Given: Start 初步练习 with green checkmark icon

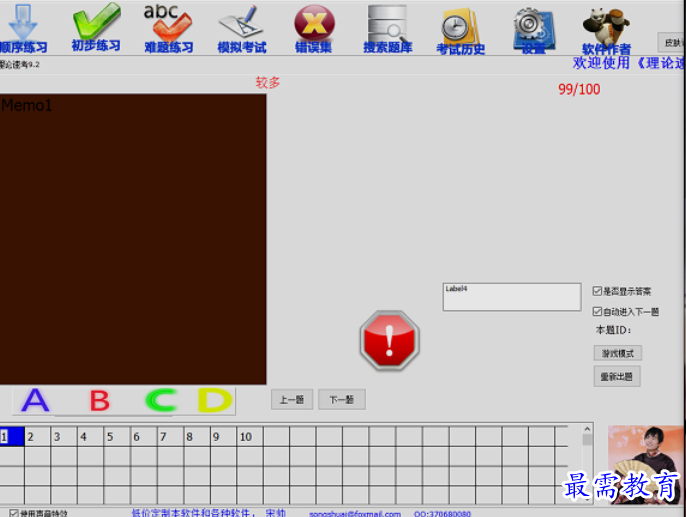Looking at the screenshot, I should [96, 27].
